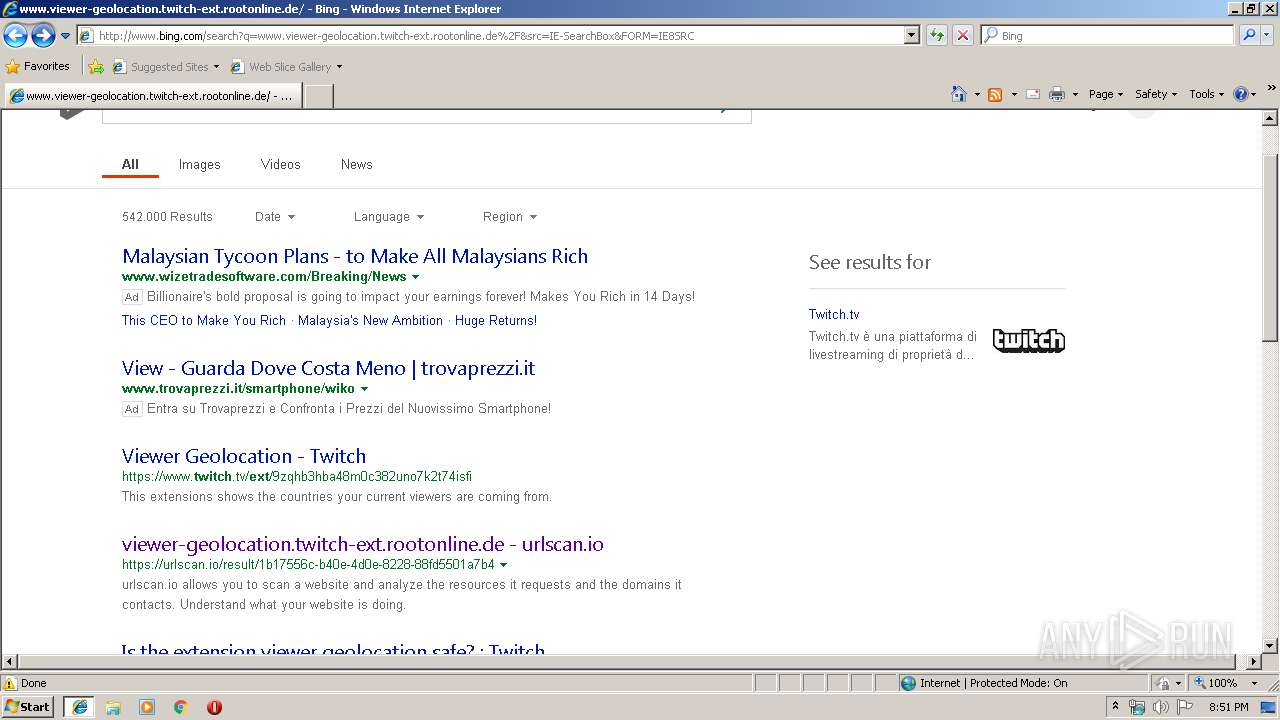The height and width of the screenshot is (720, 1280).
Task: Open Huge Returns! link
Action: tap(496, 320)
